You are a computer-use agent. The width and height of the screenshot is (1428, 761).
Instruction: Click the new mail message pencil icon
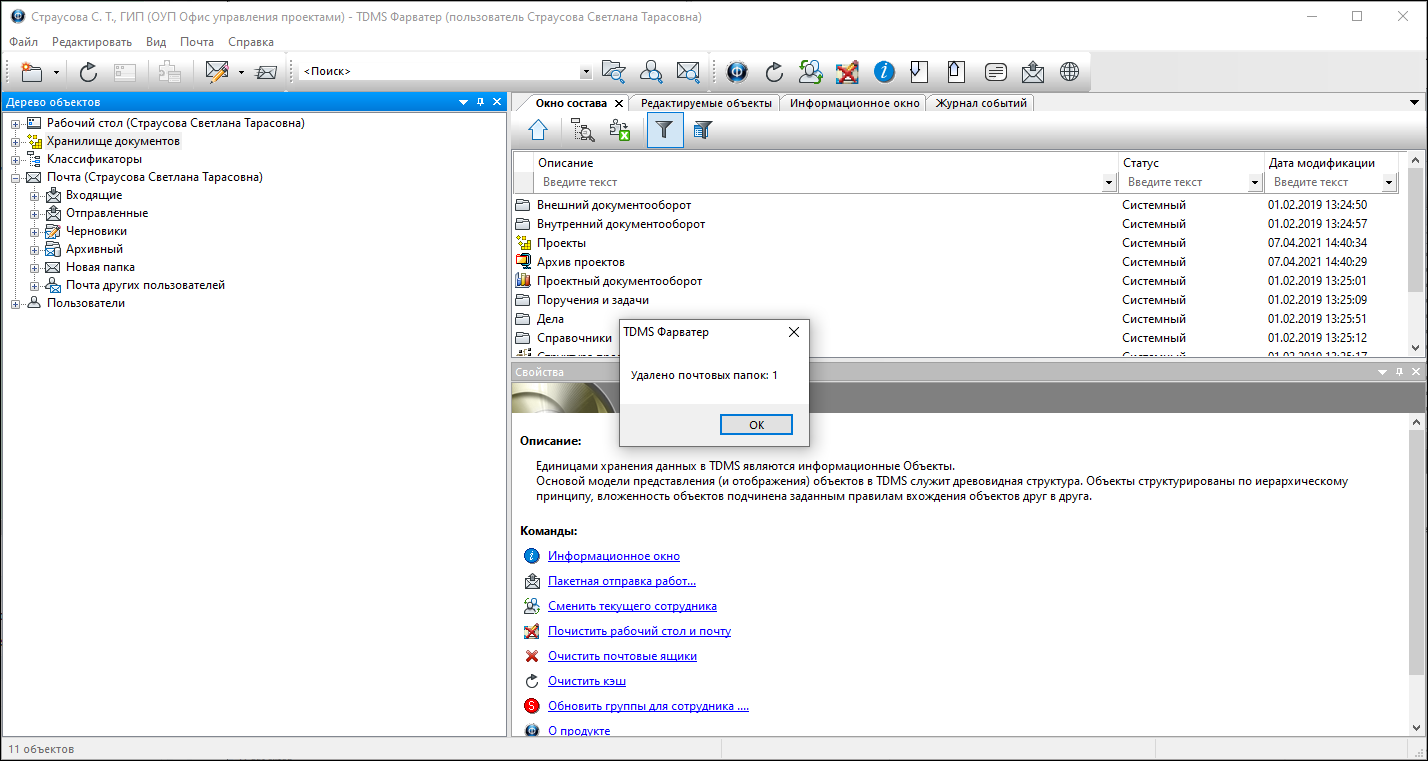216,71
